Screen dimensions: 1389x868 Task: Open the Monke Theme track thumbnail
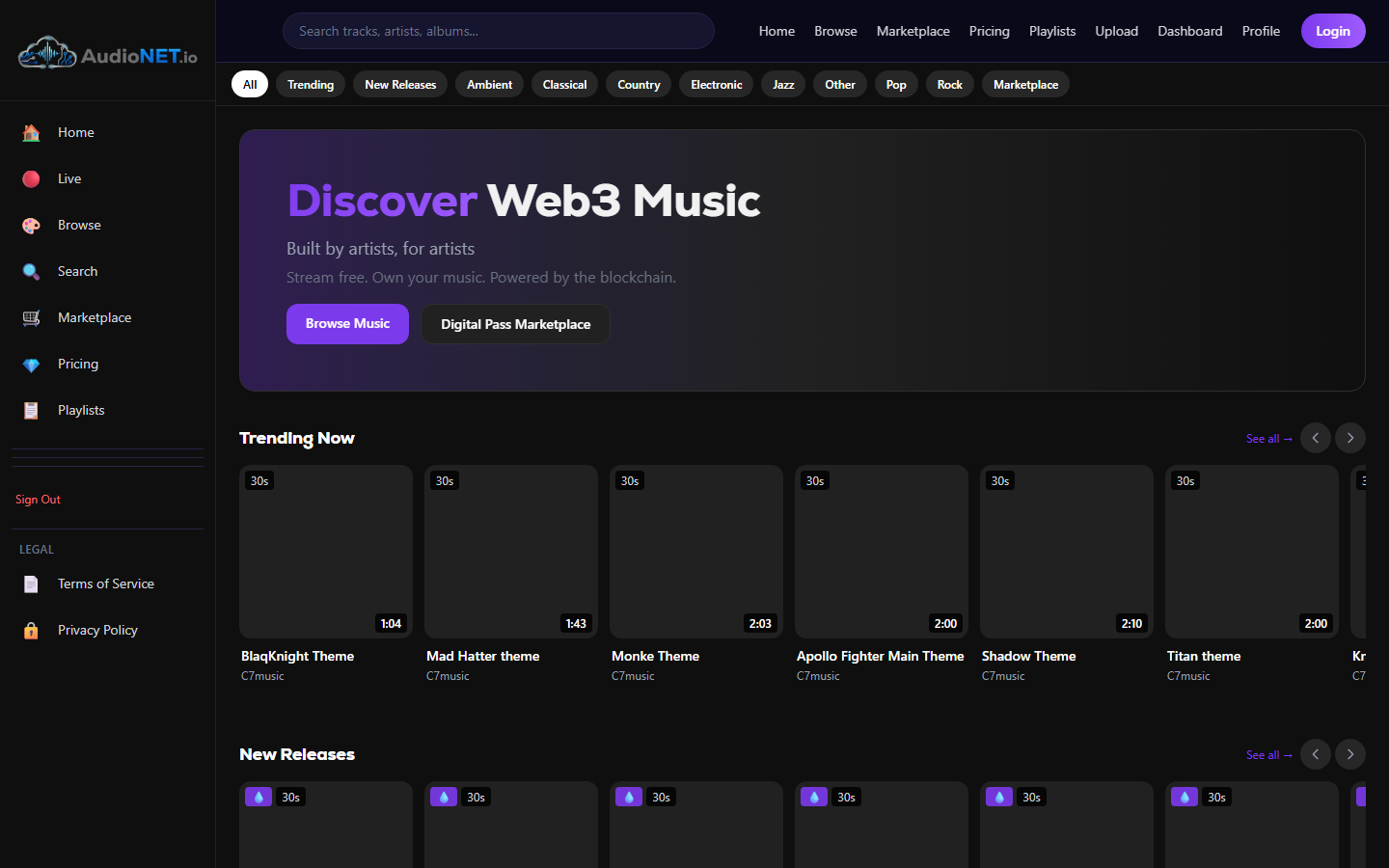(696, 552)
